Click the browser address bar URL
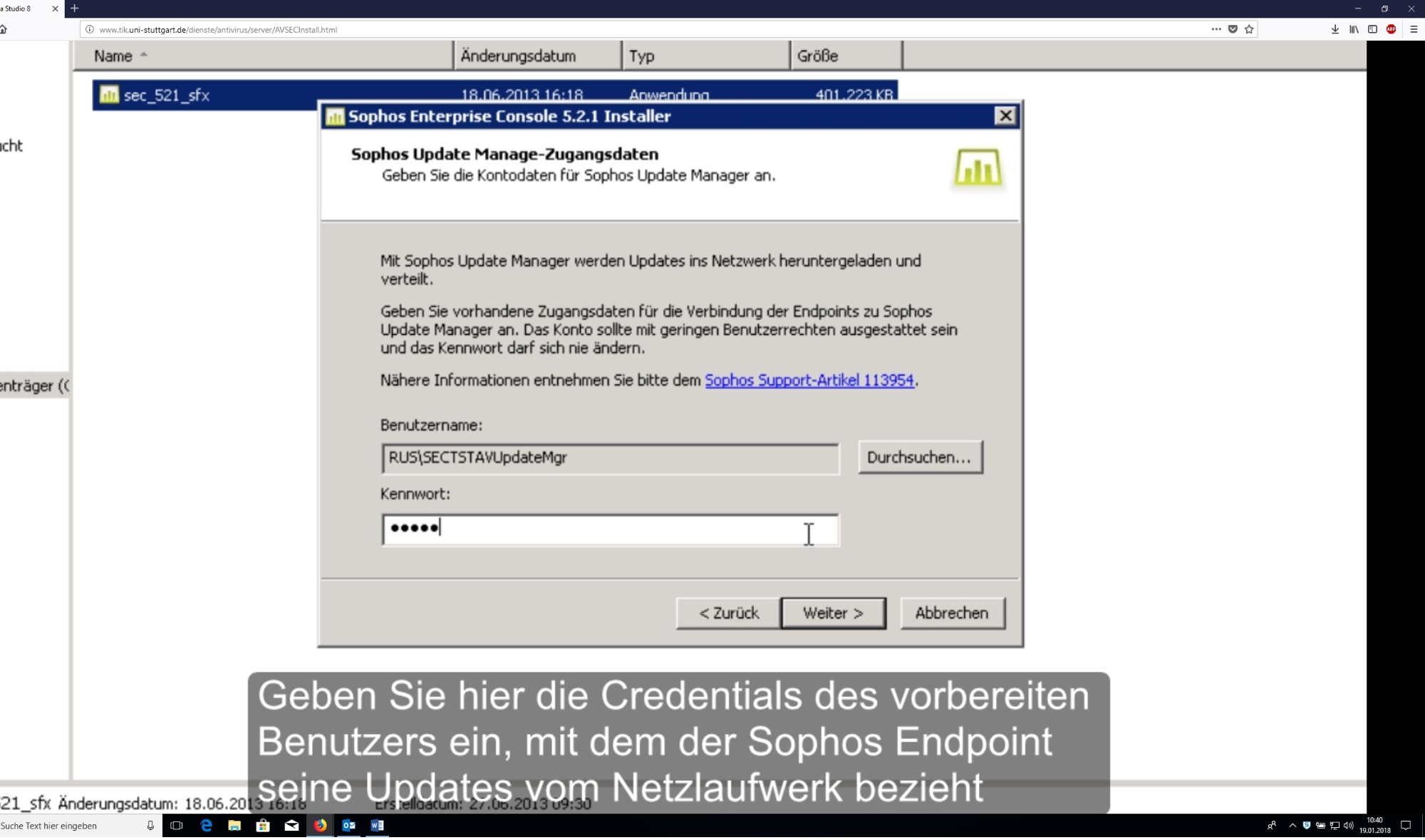 tap(218, 30)
